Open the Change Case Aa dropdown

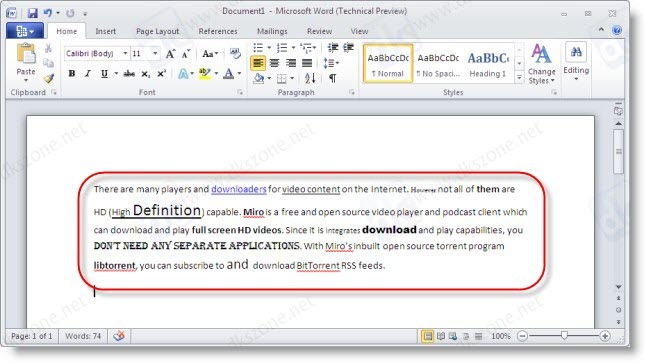[210, 54]
